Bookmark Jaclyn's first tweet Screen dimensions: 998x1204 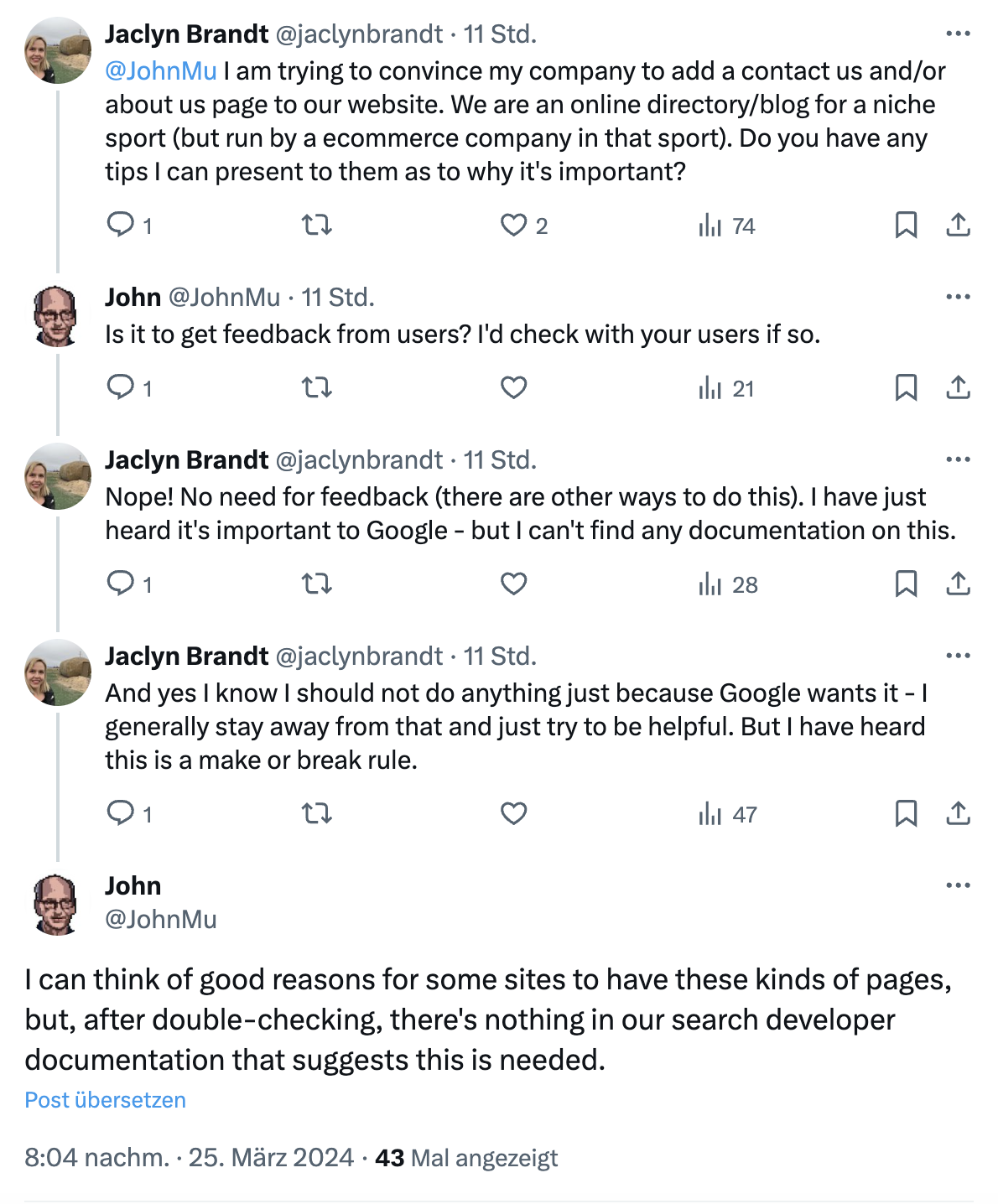pyautogui.click(x=906, y=225)
